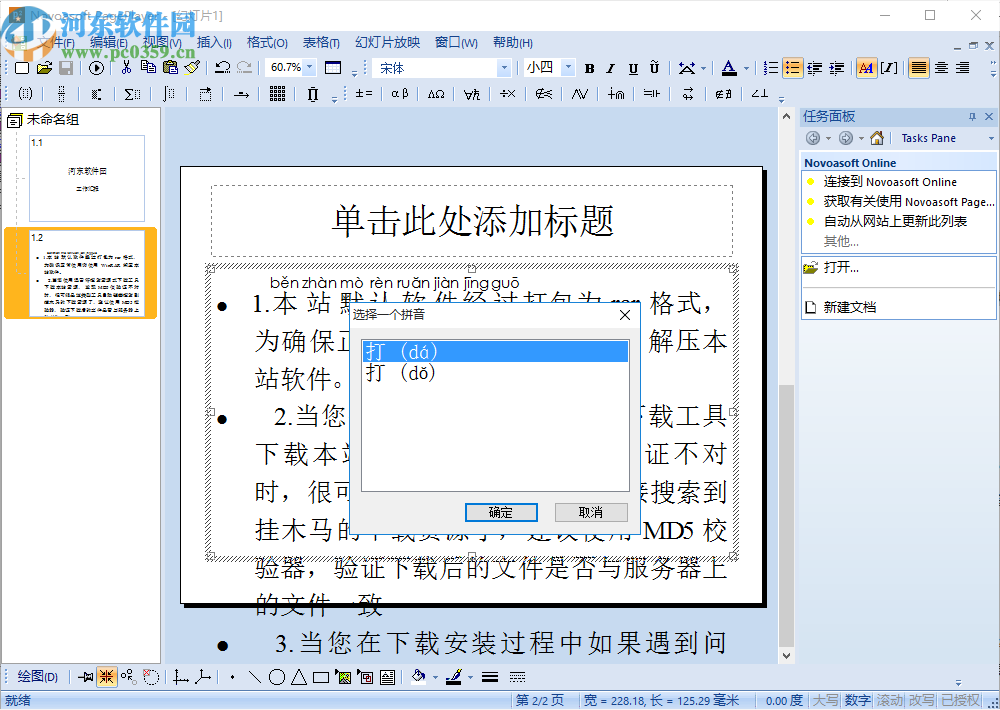Save the document with the Save icon

coord(66,67)
